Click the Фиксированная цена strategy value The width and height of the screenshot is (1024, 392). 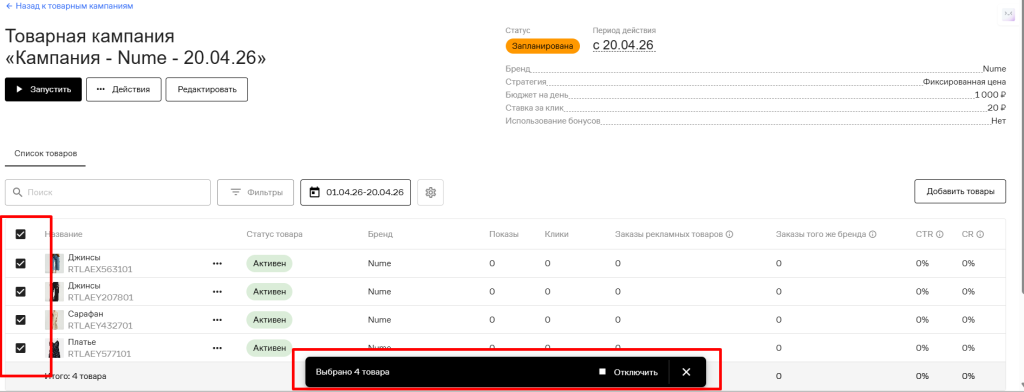click(964, 82)
